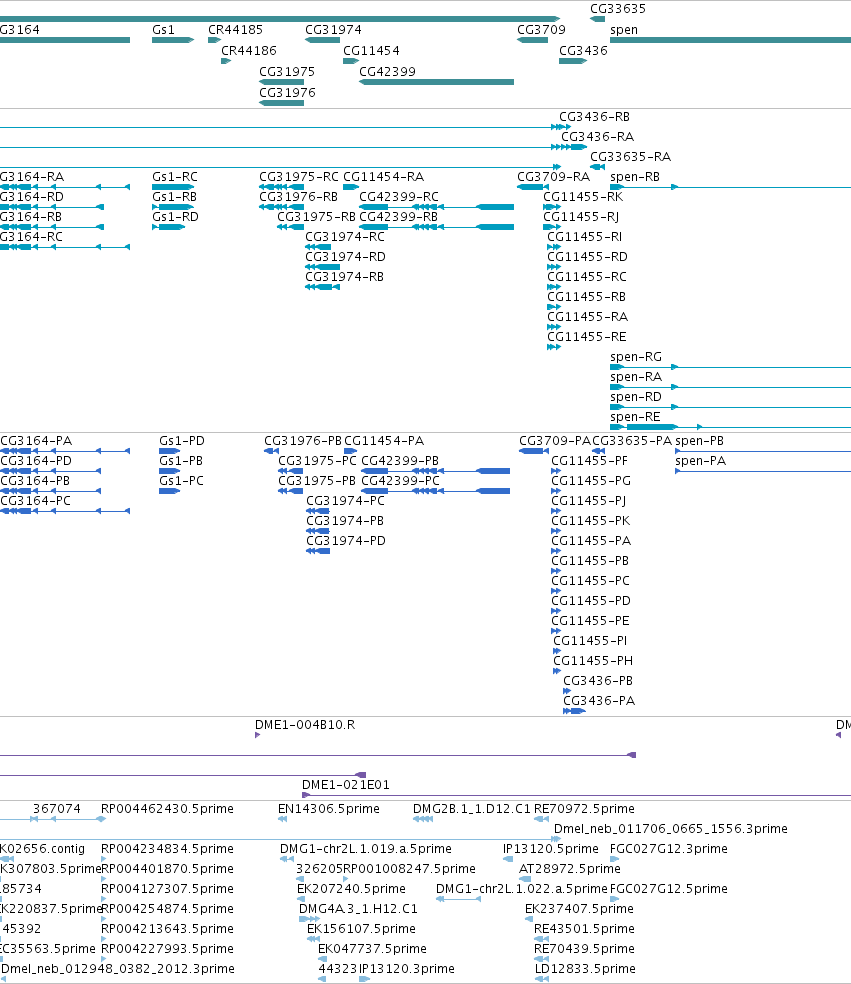
Task: Select EST FGC027G12.3prime
Action: (668, 849)
